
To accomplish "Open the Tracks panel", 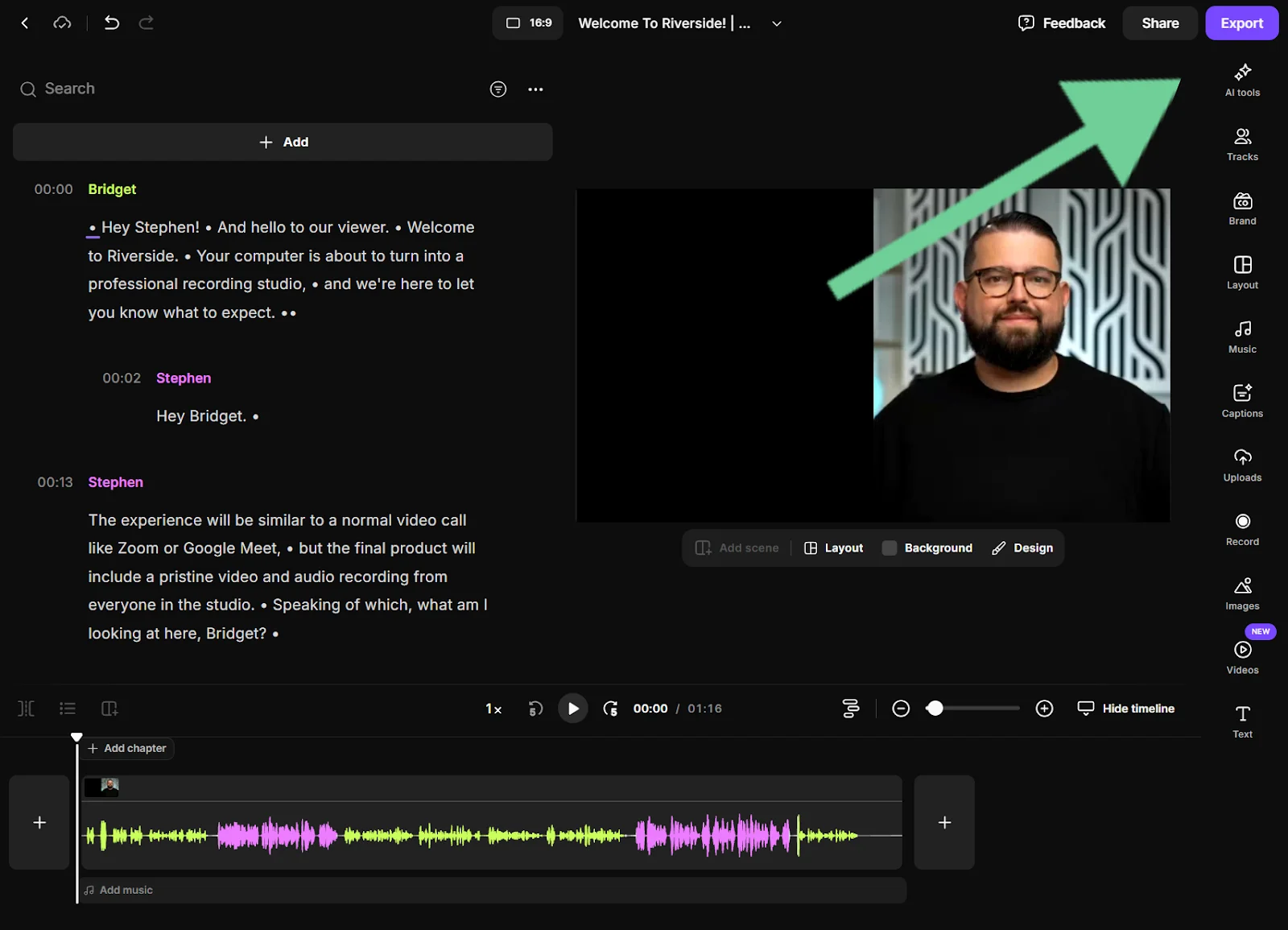I will point(1242,144).
